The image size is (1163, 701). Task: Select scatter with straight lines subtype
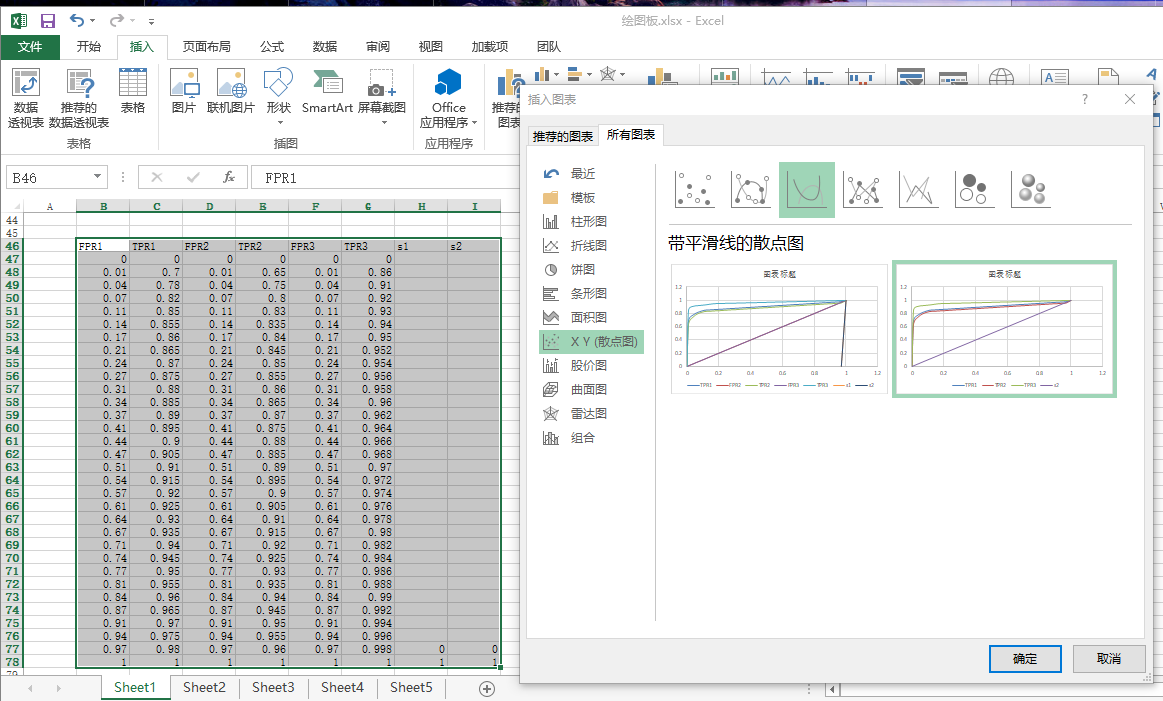tap(918, 189)
